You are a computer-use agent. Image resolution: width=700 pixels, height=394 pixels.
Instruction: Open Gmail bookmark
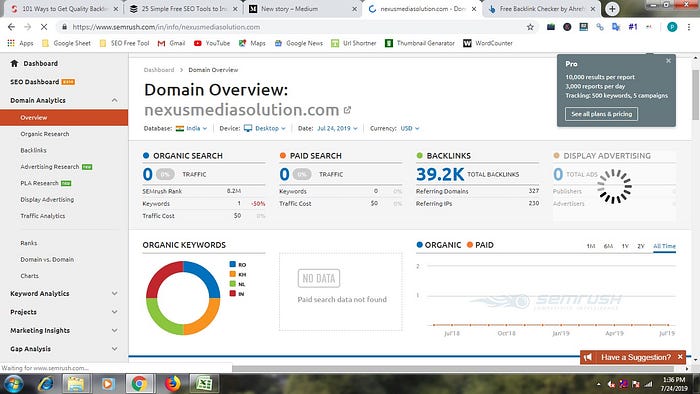[x=171, y=43]
